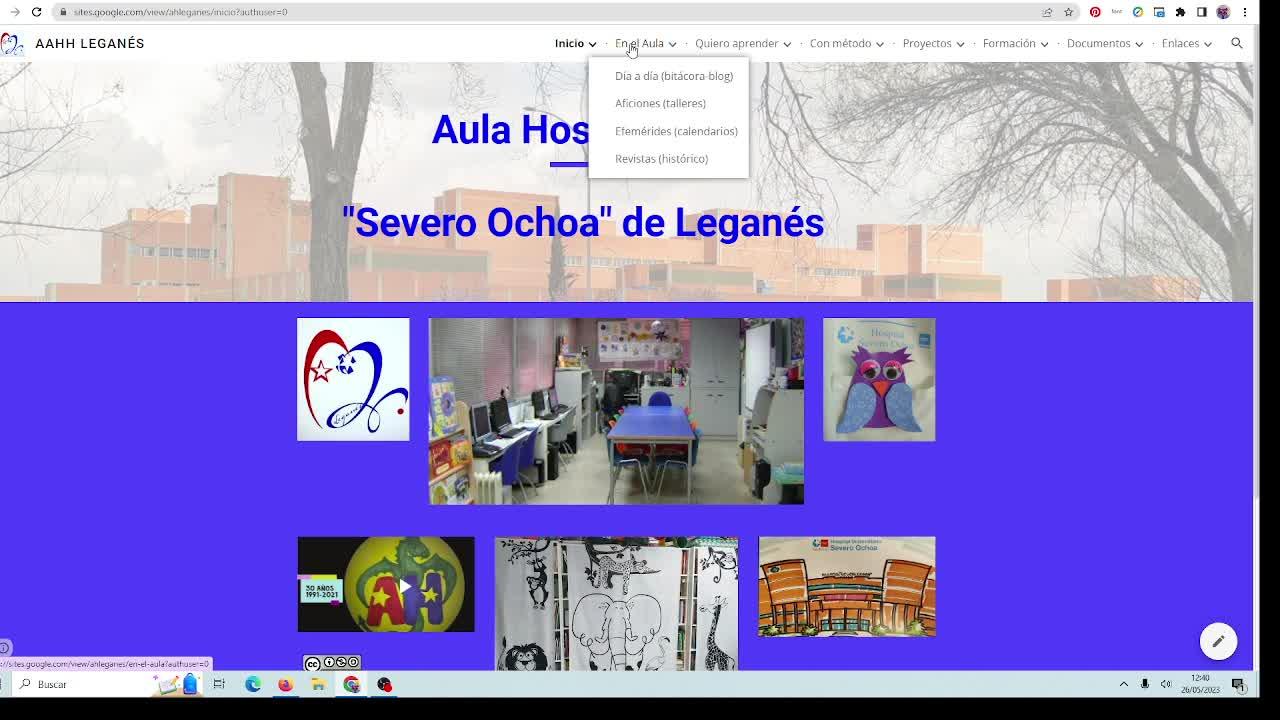
Task: Reload the page with the browser refresh icon
Action: click(36, 12)
